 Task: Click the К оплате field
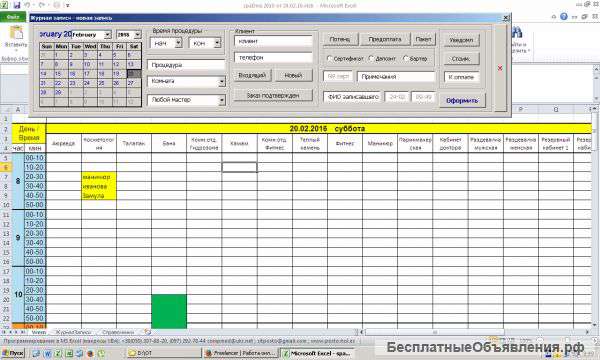[x=461, y=77]
